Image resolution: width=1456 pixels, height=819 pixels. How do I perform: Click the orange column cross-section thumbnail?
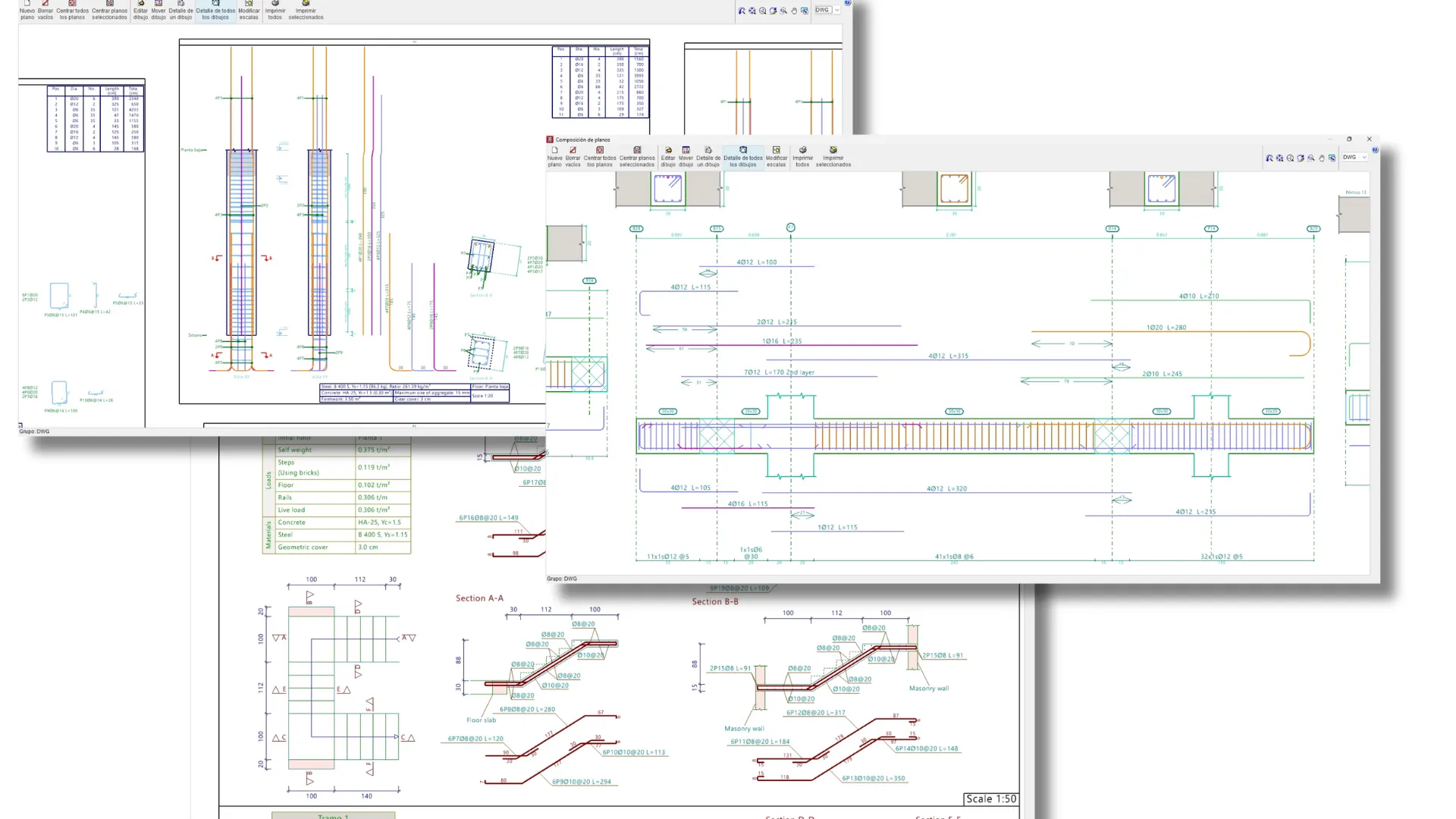point(954,189)
